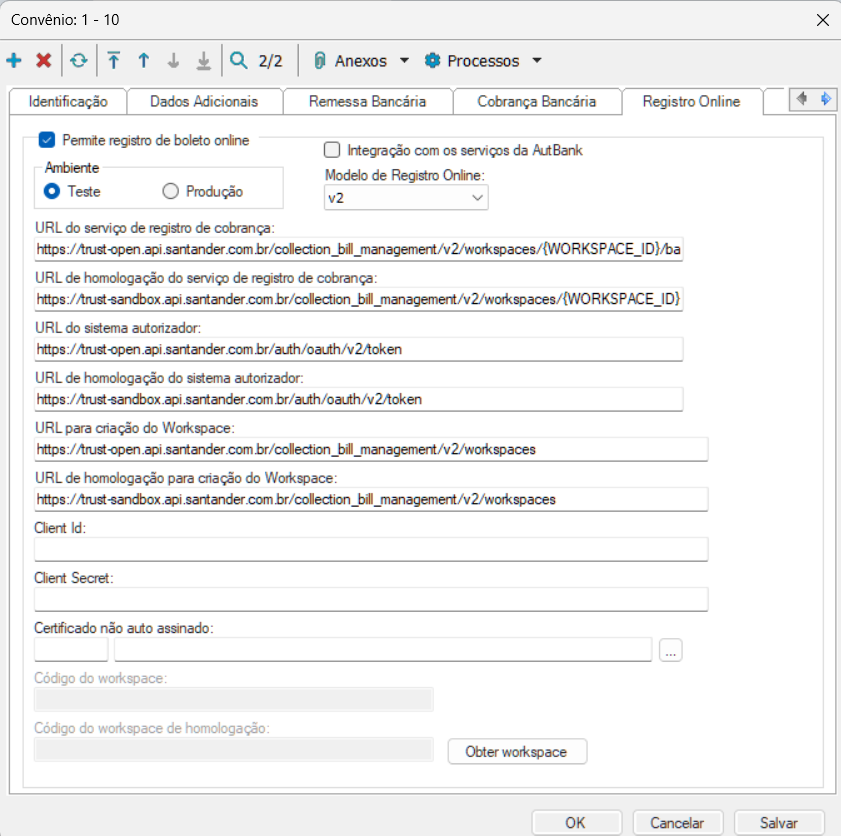Viewport: 841px width, 836px height.
Task: Click the Obter workspace button
Action: click(x=516, y=751)
